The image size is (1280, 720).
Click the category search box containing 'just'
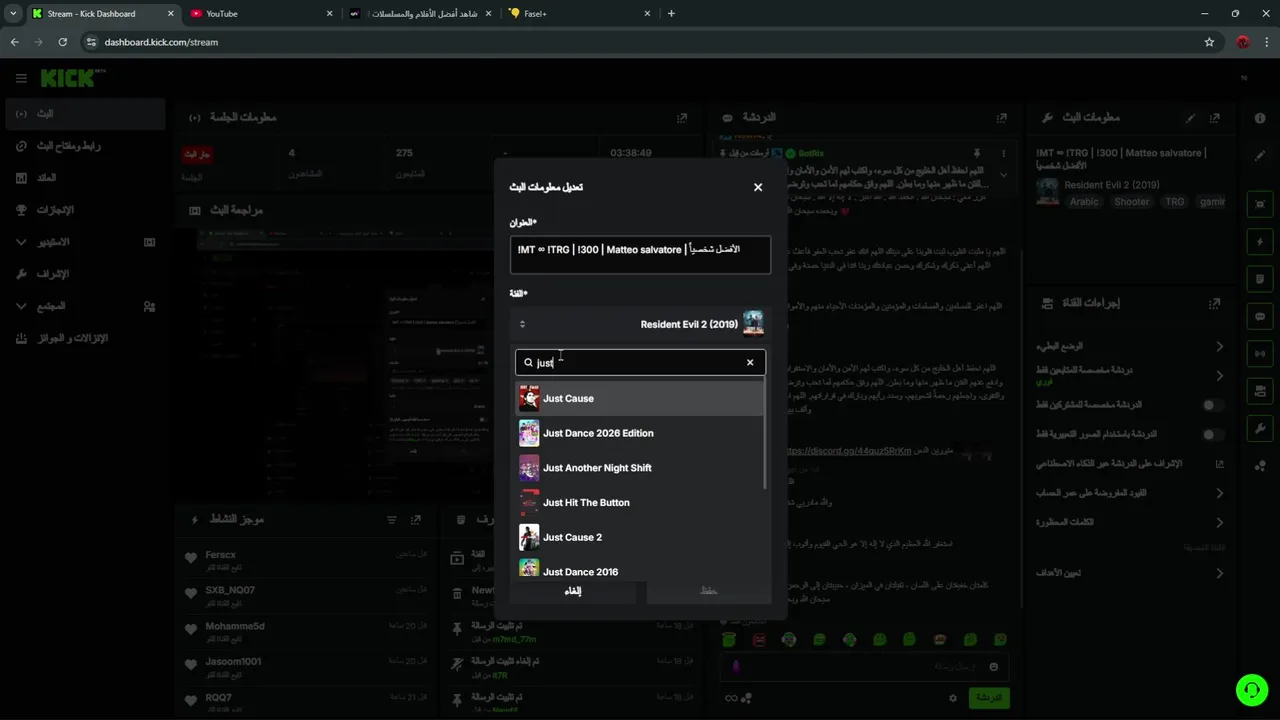pos(640,362)
